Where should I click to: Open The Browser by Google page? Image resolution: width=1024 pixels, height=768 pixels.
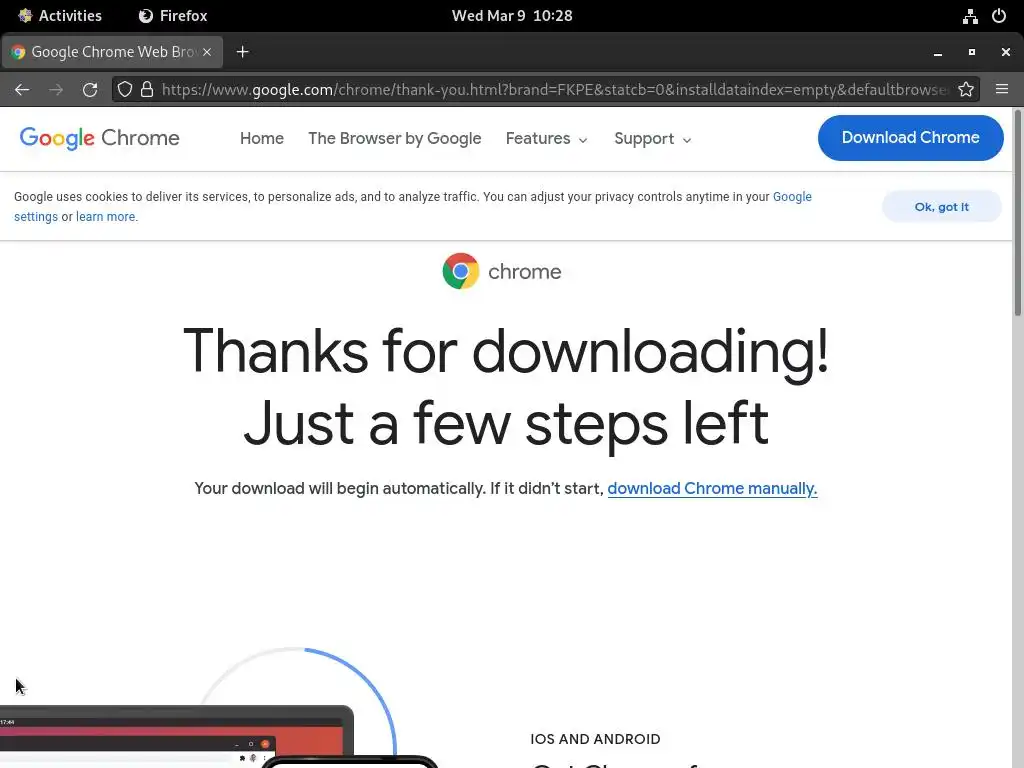(394, 138)
